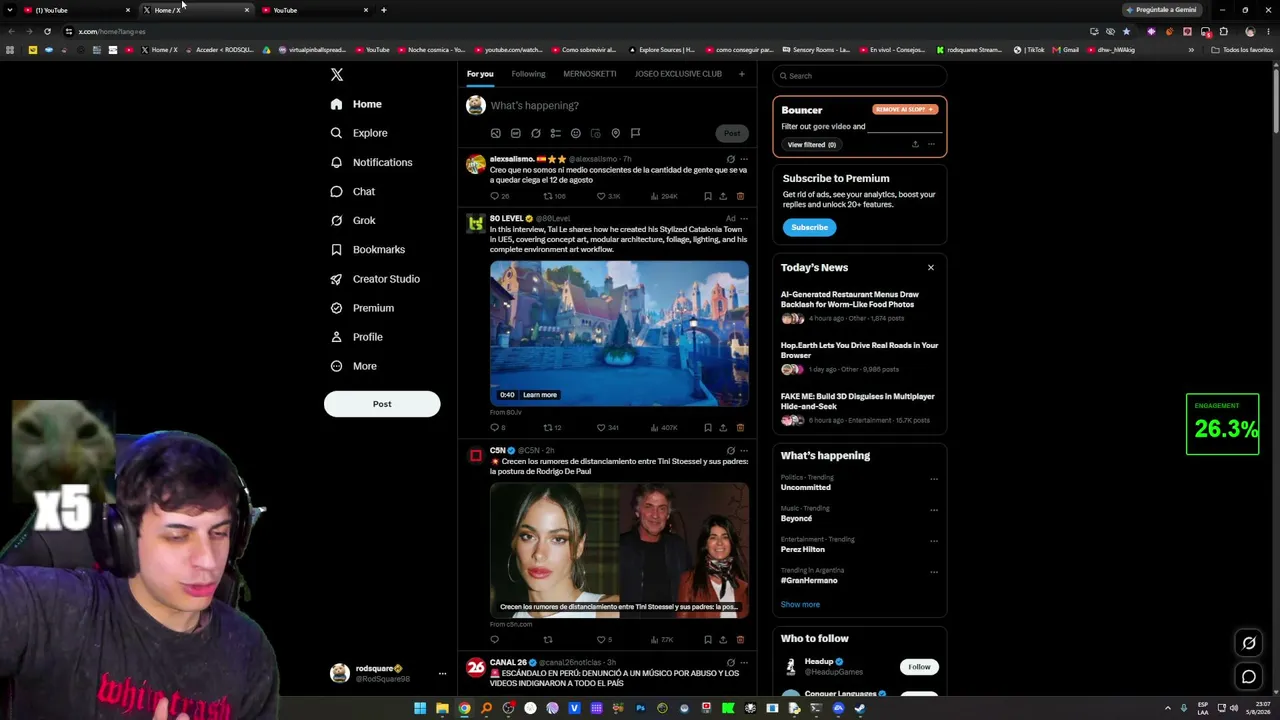Add a GIF in the composer
The width and height of the screenshot is (1280, 720).
[x=515, y=133]
